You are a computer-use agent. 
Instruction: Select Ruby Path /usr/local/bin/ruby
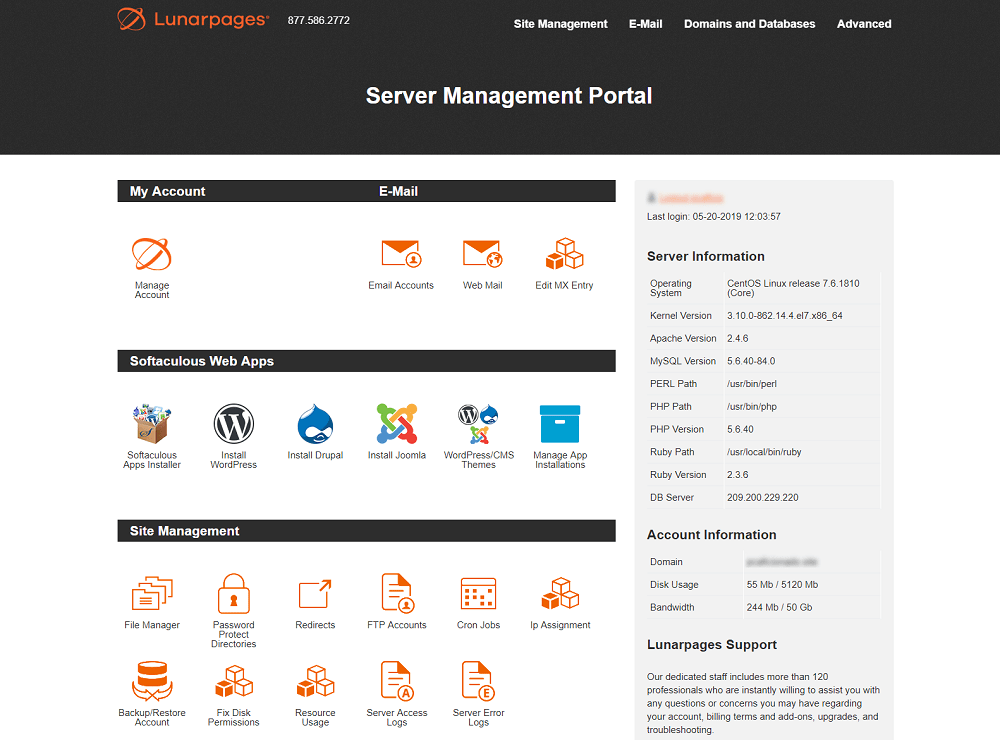coord(764,452)
